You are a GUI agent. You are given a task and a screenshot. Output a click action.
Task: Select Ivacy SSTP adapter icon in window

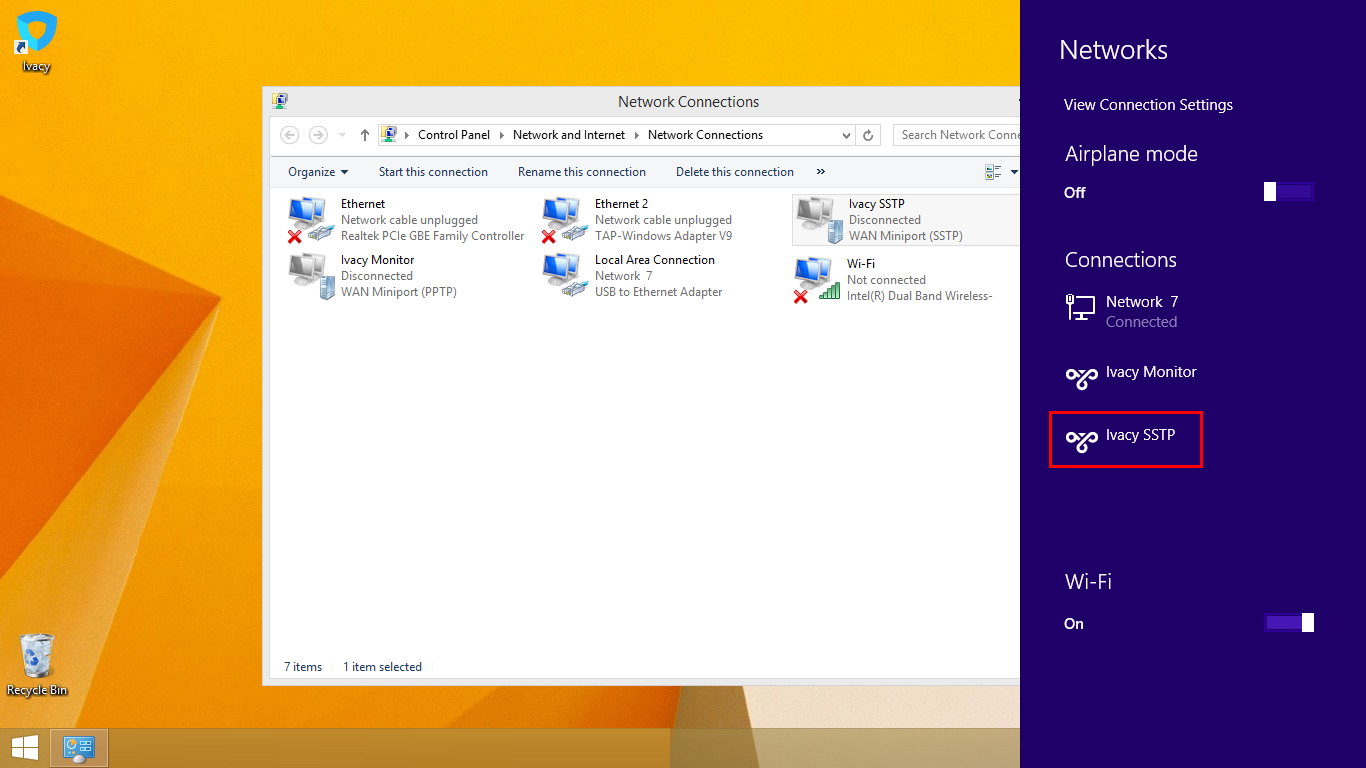coord(819,220)
